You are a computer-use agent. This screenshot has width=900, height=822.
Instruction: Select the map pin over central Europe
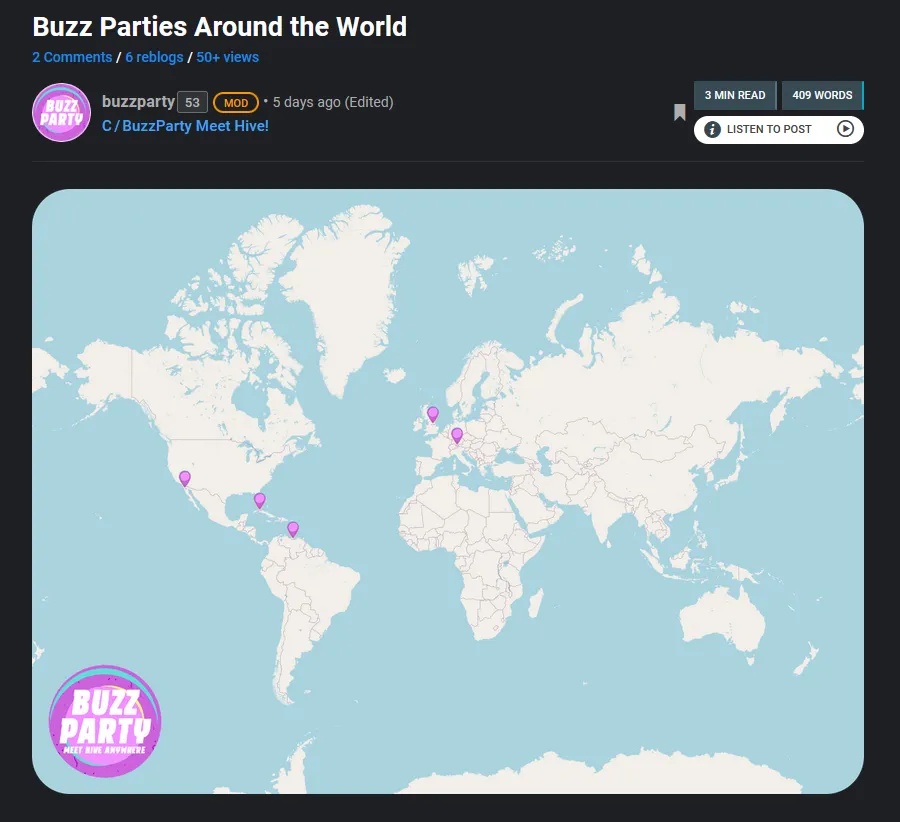[x=457, y=436]
